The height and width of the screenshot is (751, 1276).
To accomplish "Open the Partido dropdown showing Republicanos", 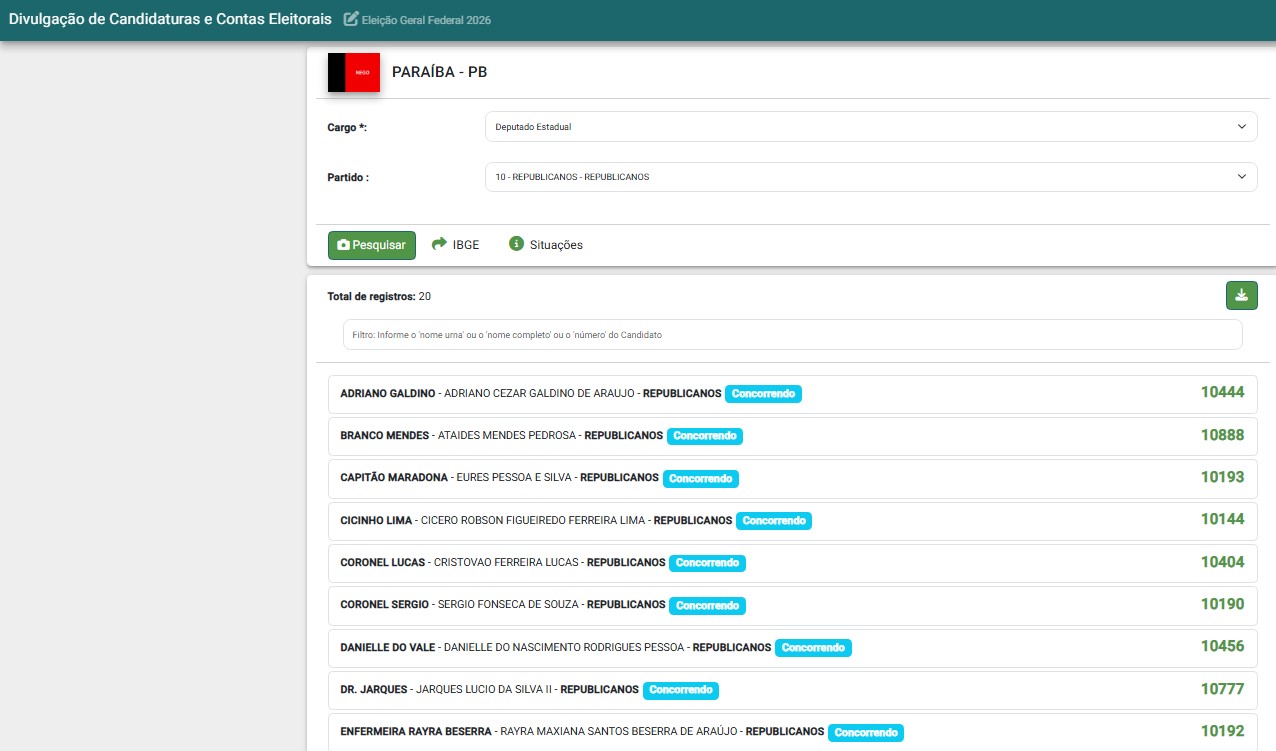I will click(871, 177).
